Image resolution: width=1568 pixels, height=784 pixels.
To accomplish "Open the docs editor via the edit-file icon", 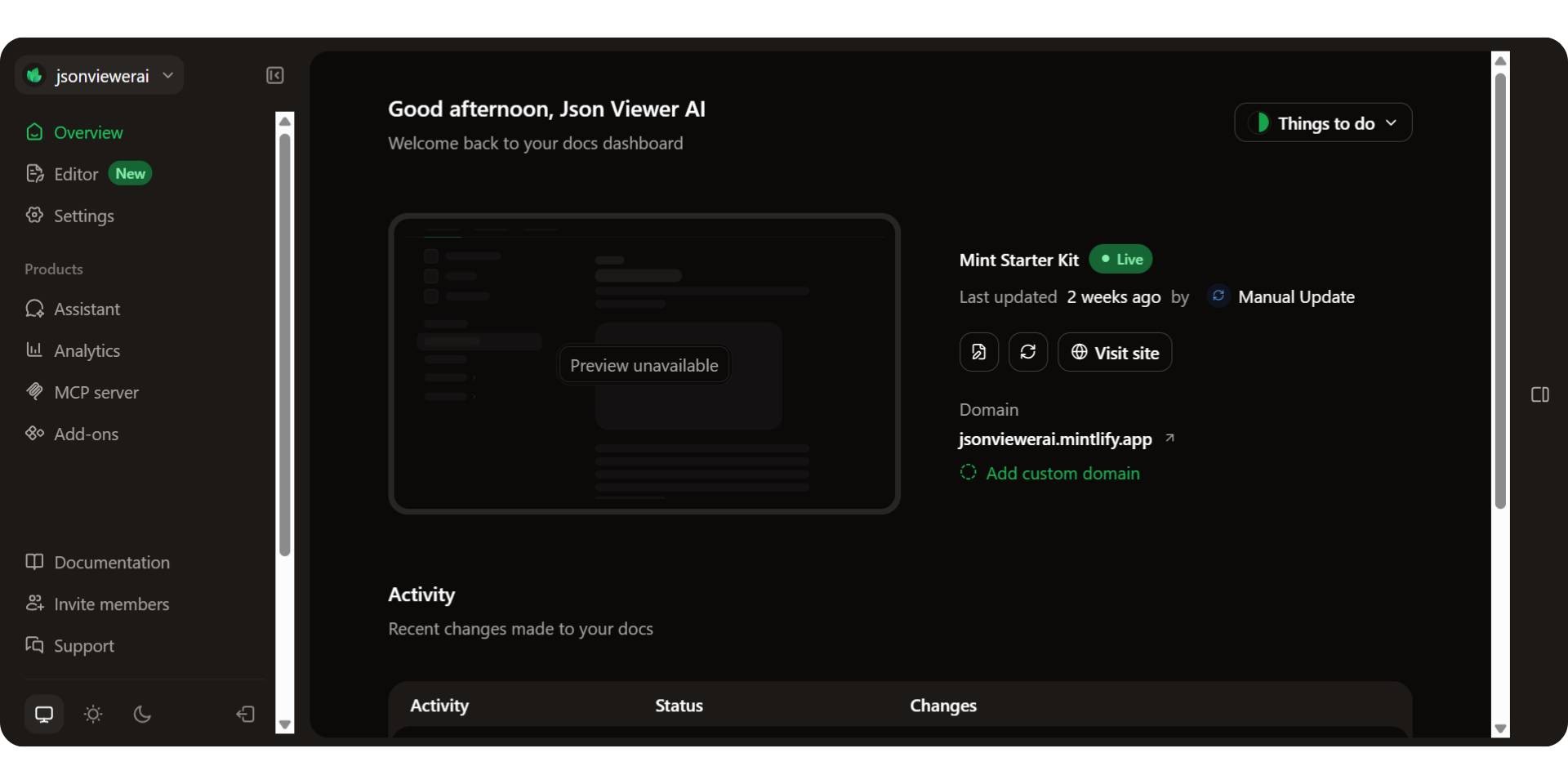I will pyautogui.click(x=978, y=352).
